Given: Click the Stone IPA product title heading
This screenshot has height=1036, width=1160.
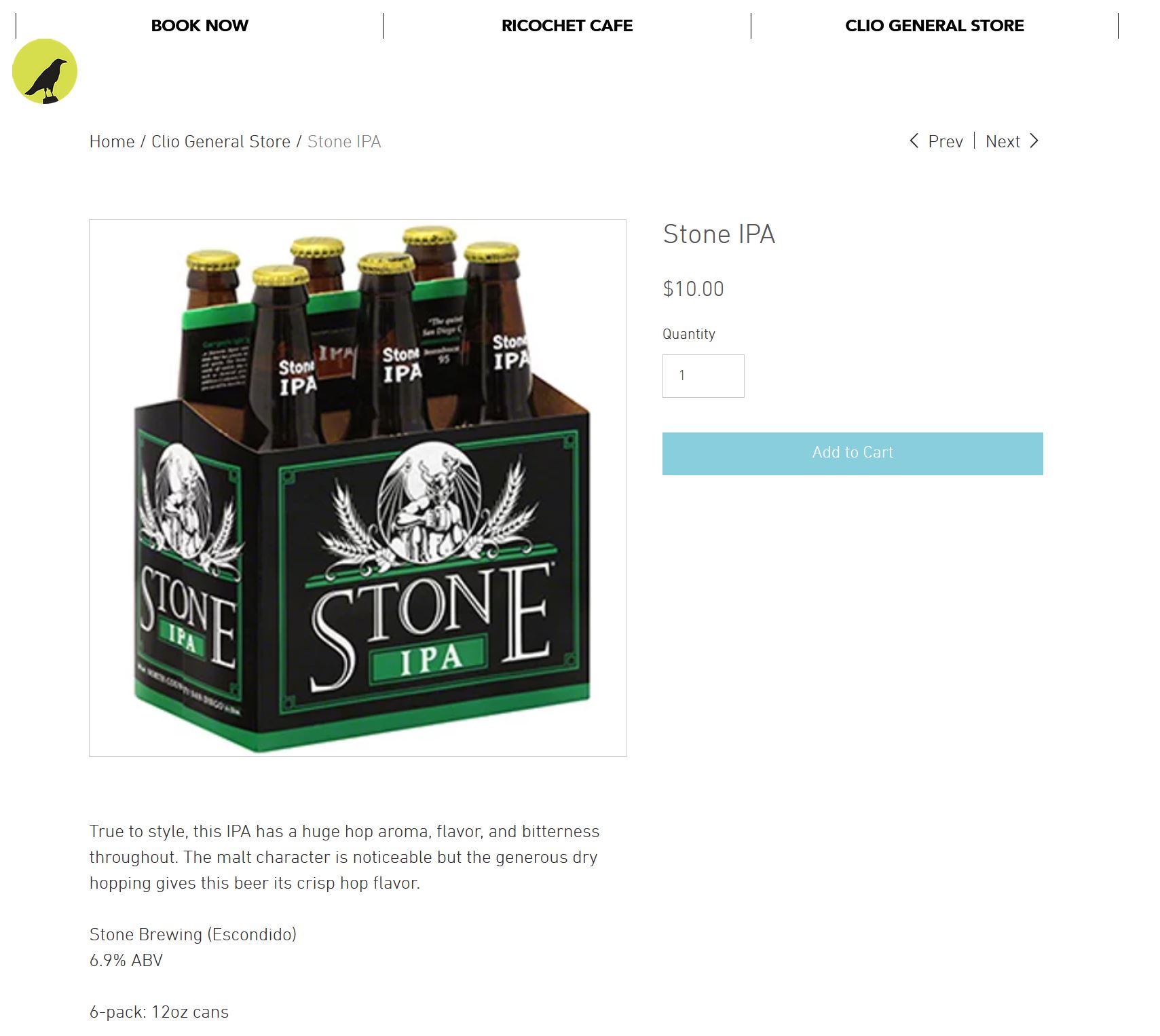Looking at the screenshot, I should (719, 234).
